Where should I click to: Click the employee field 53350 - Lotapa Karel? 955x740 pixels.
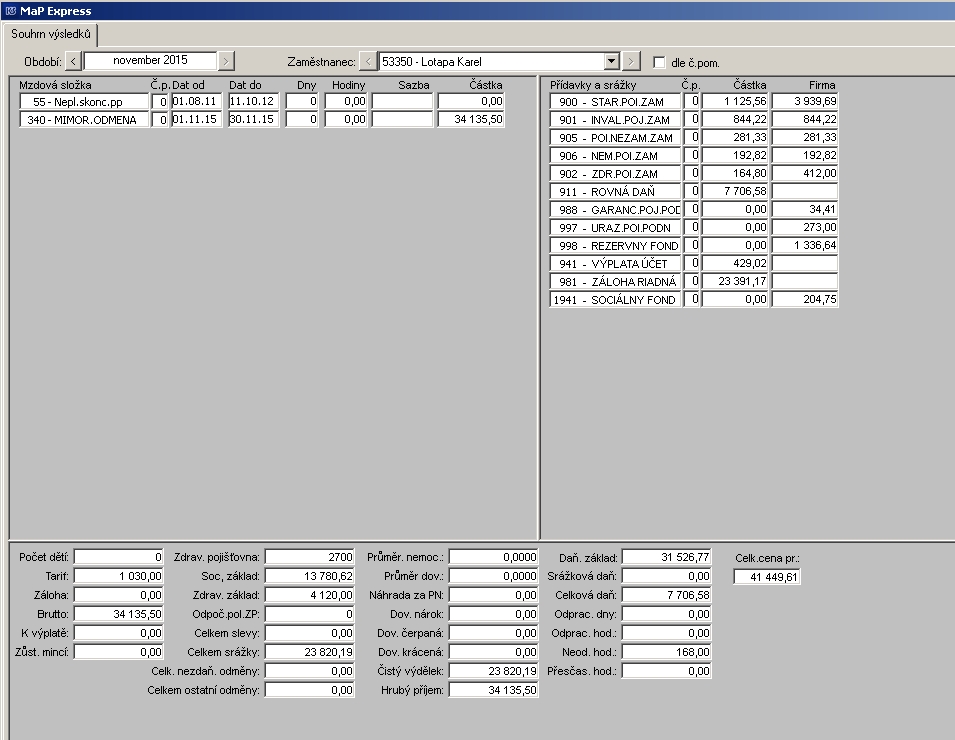[x=492, y=62]
